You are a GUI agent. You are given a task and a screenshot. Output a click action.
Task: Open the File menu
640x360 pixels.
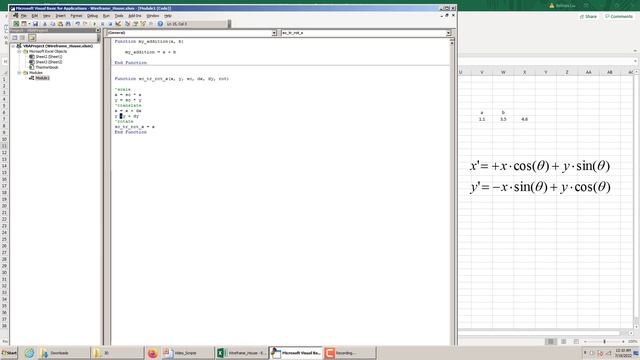pyautogui.click(x=23, y=16)
